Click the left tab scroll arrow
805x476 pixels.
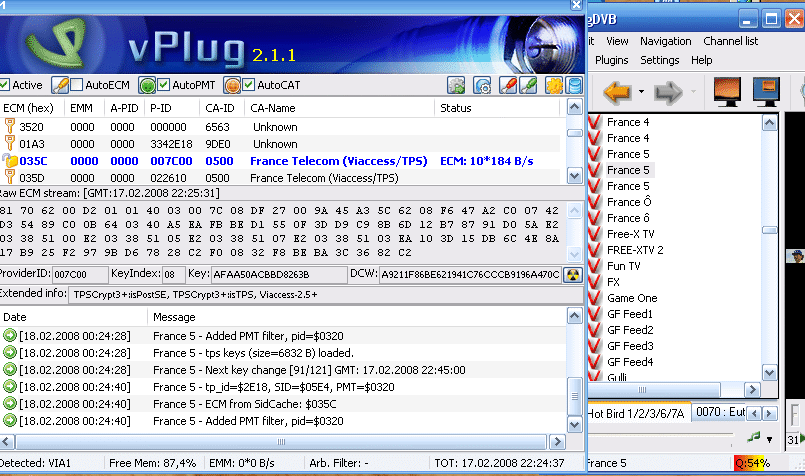pos(754,413)
